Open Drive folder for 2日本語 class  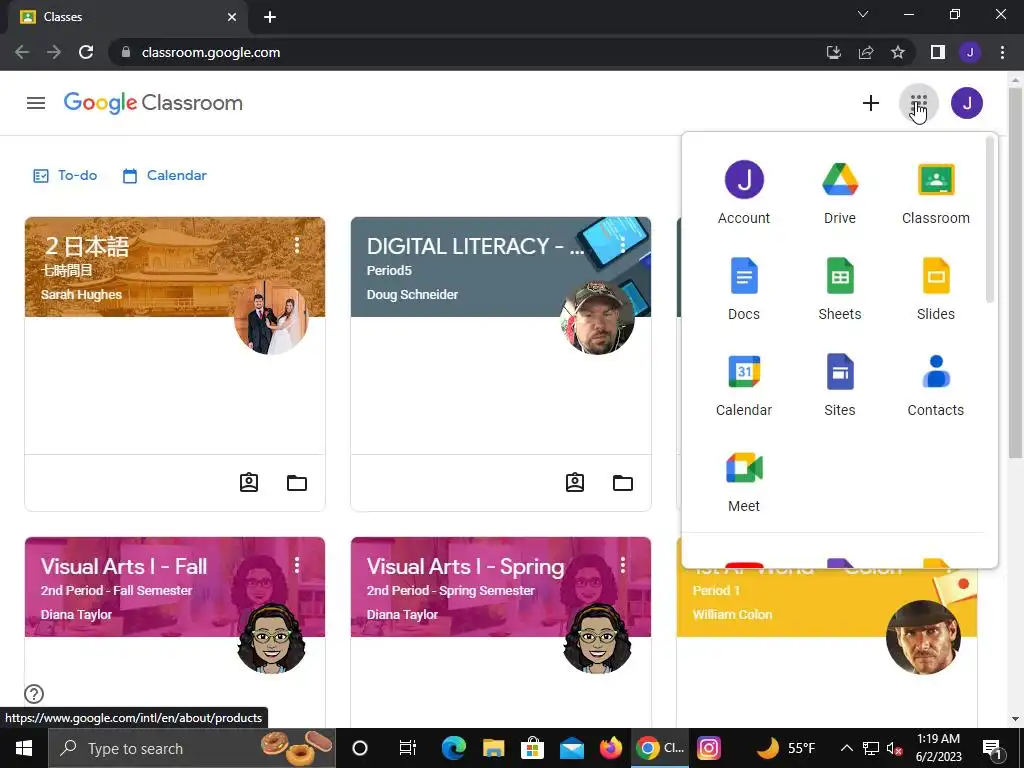pos(297,483)
